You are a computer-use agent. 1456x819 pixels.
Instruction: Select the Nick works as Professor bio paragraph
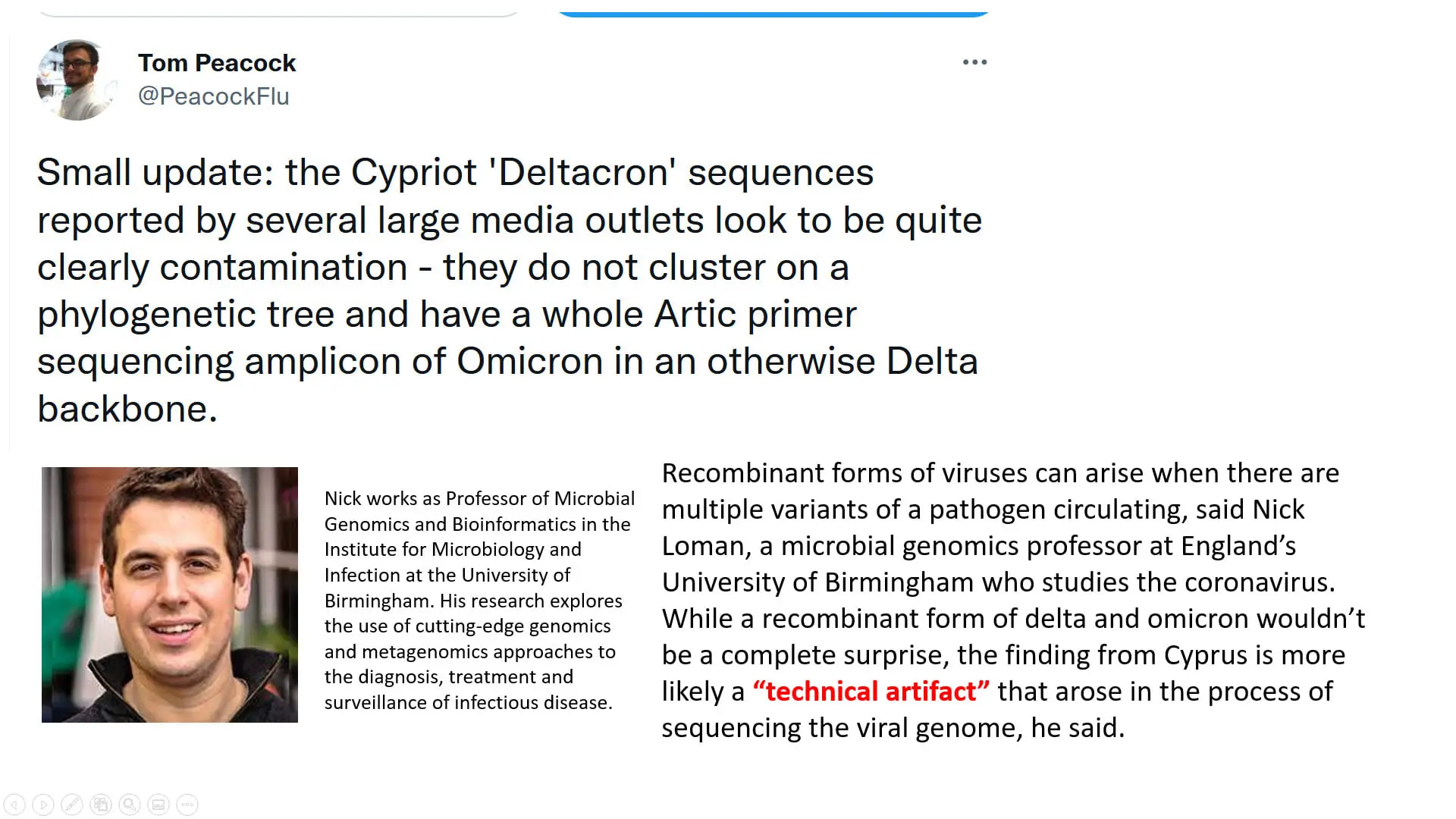click(479, 600)
